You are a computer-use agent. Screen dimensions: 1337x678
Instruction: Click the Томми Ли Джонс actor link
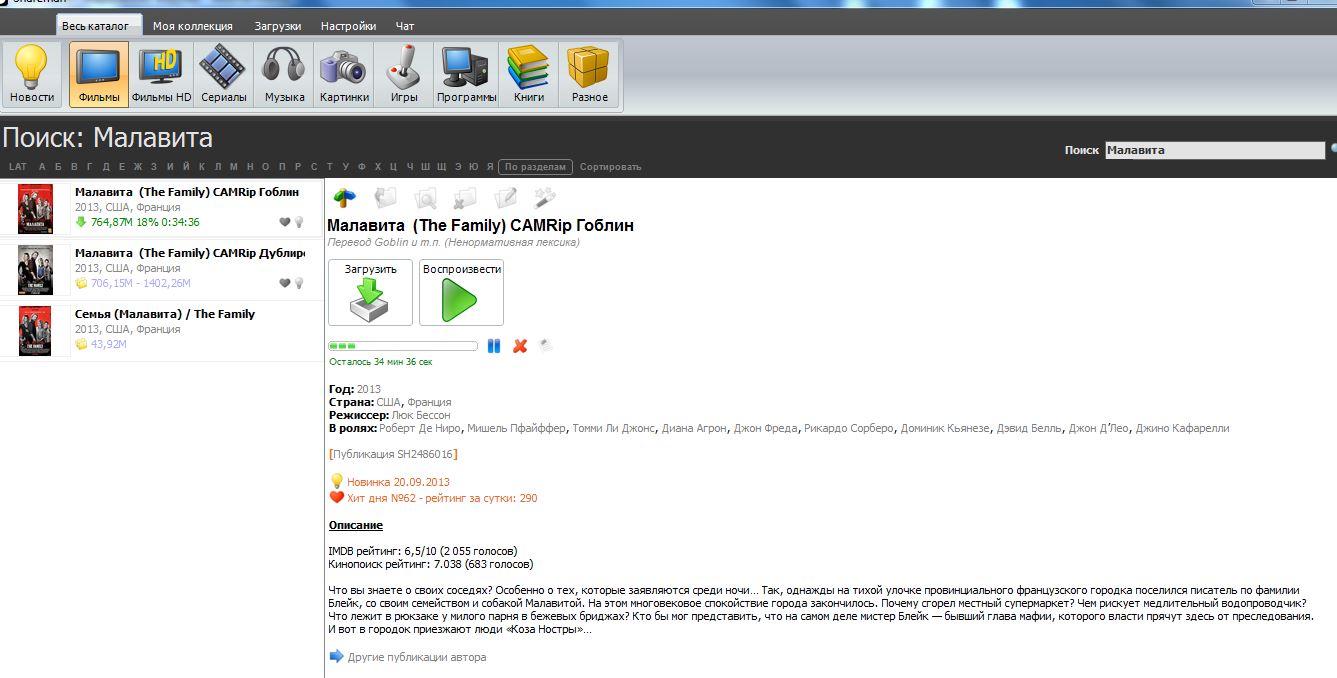pos(614,428)
